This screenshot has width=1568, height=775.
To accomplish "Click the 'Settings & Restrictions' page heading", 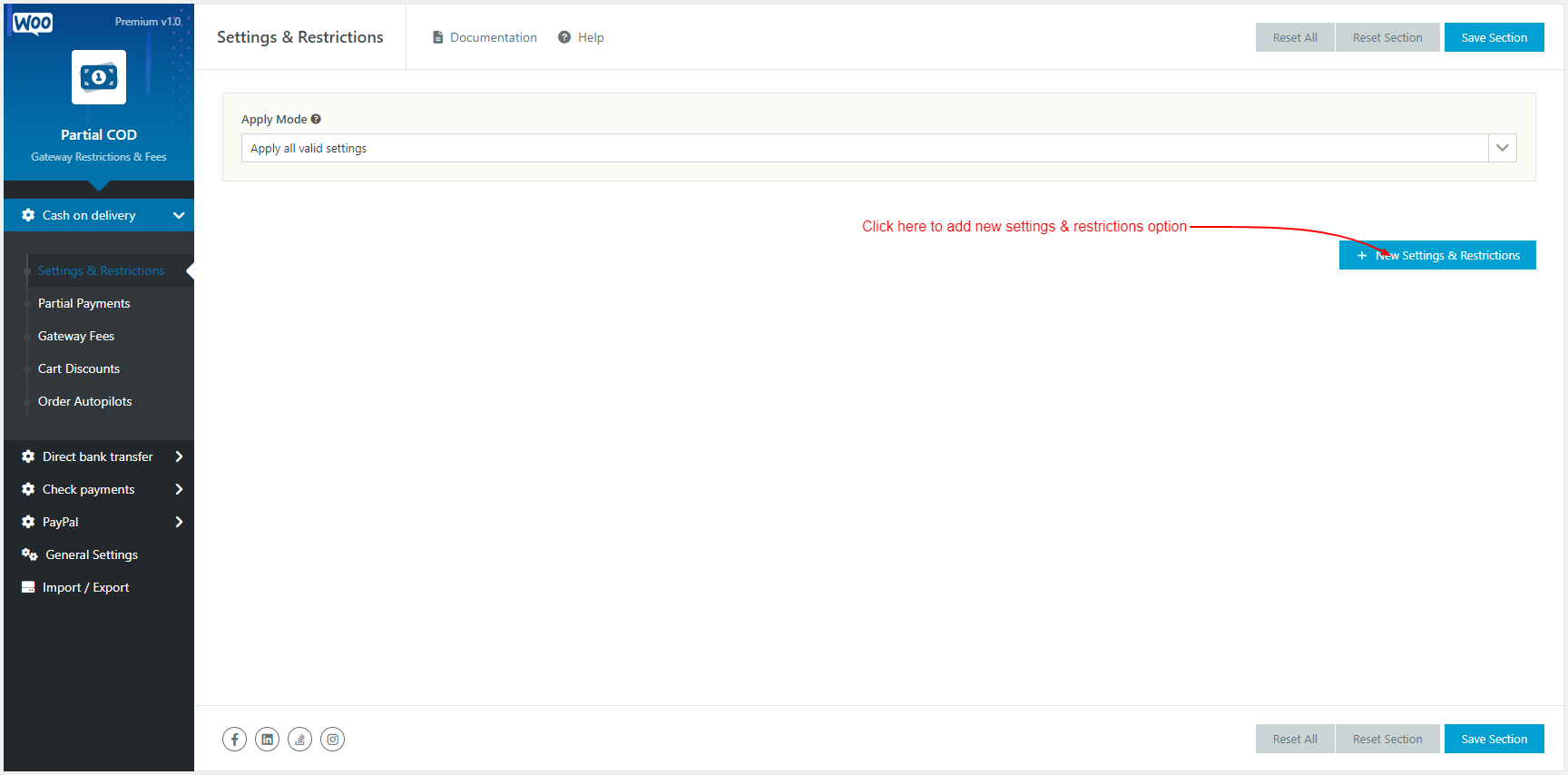I will [x=300, y=37].
